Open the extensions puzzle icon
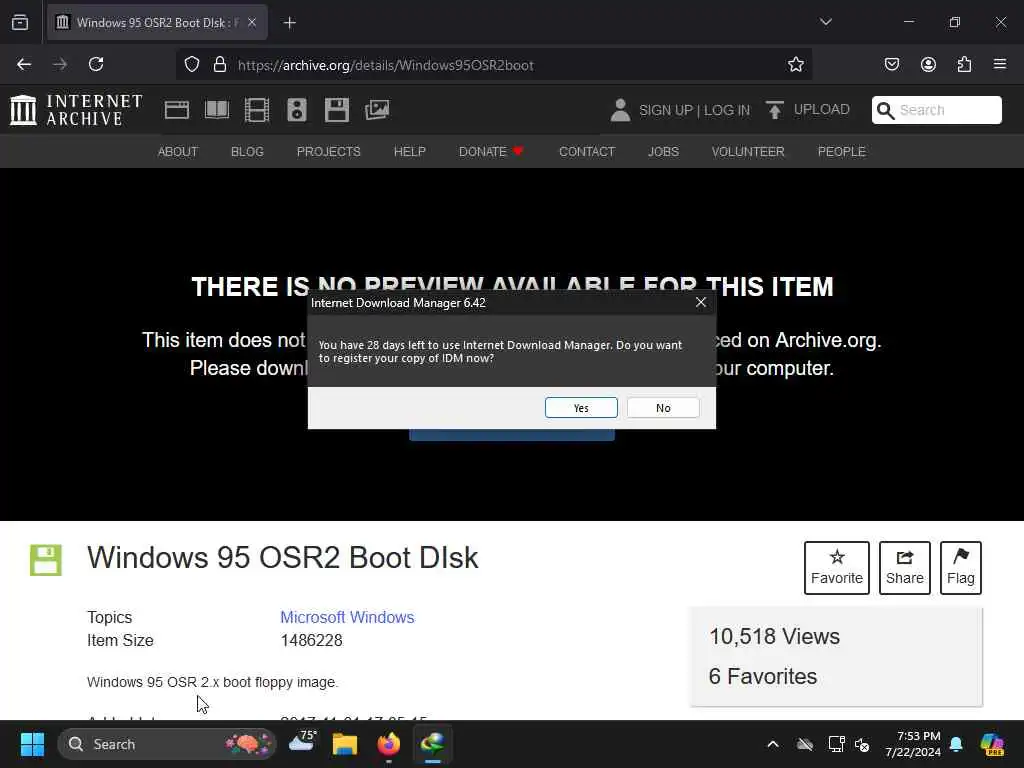Screen dimensions: 1024x768 964,64
